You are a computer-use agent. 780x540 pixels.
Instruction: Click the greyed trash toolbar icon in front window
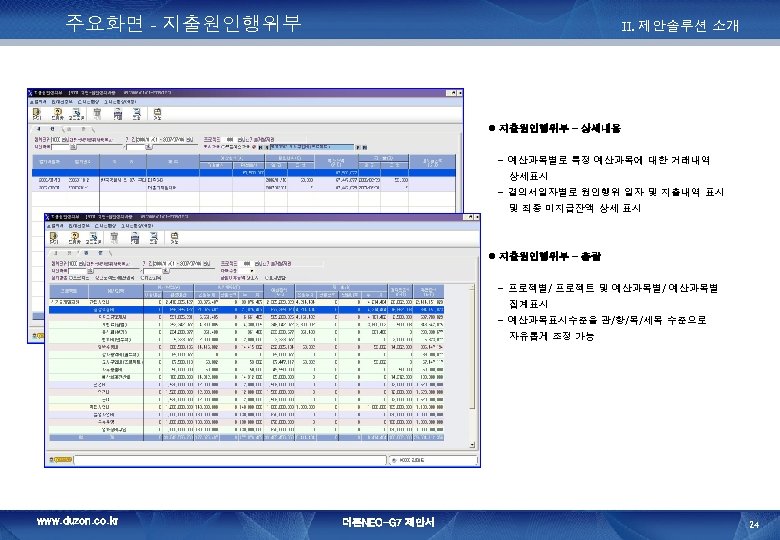pos(114,238)
